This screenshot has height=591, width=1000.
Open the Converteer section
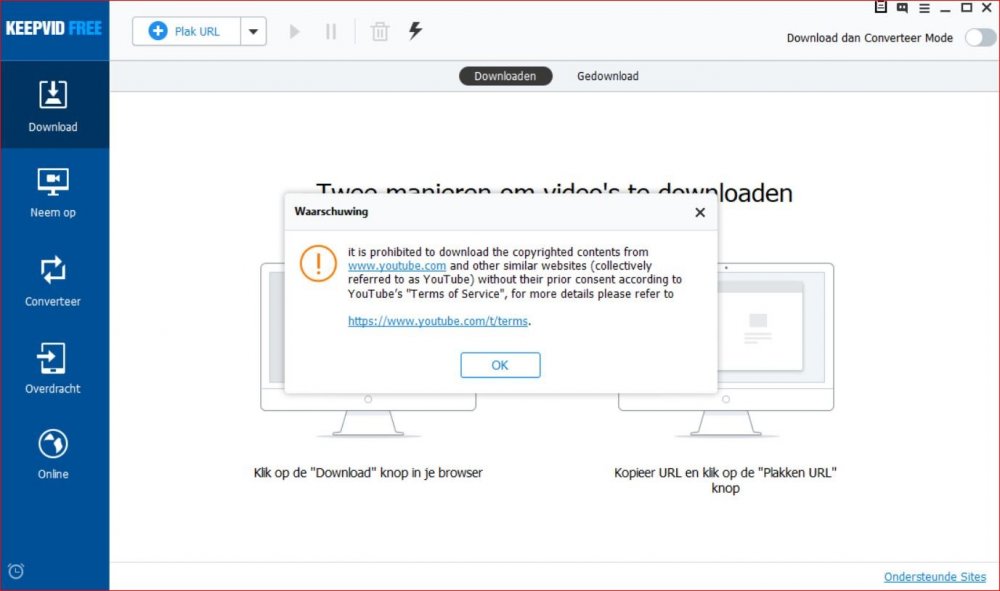[x=53, y=281]
